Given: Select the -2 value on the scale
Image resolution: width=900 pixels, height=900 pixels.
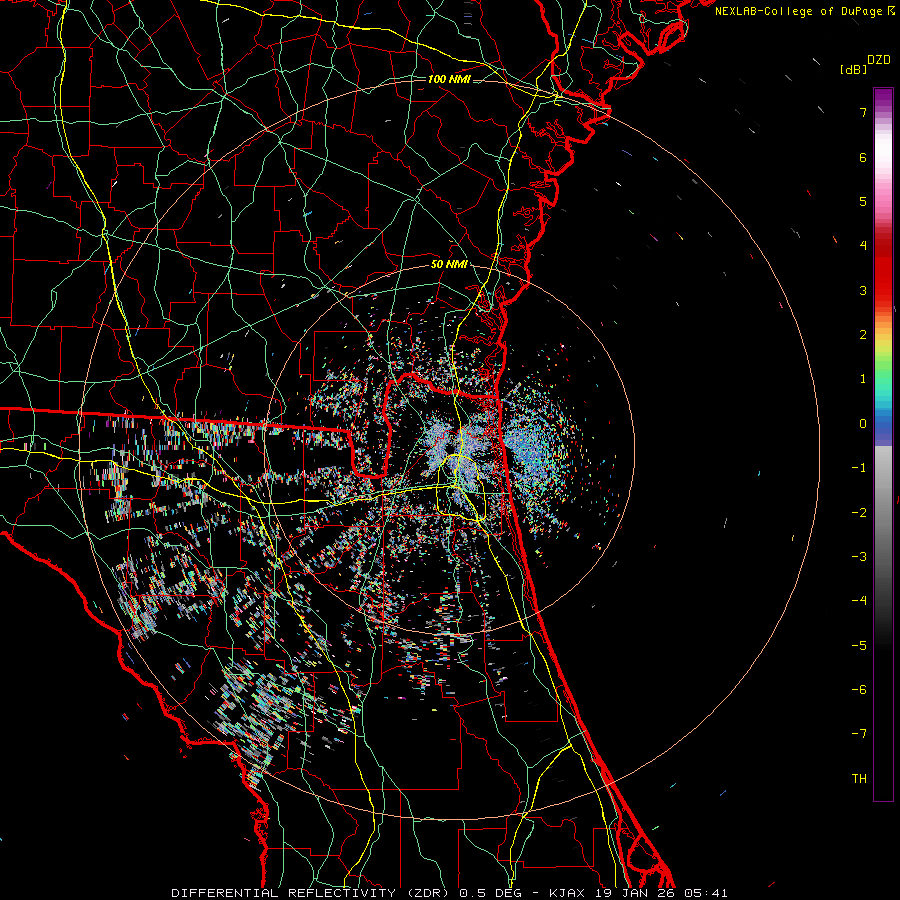Looking at the screenshot, I should point(859,513).
